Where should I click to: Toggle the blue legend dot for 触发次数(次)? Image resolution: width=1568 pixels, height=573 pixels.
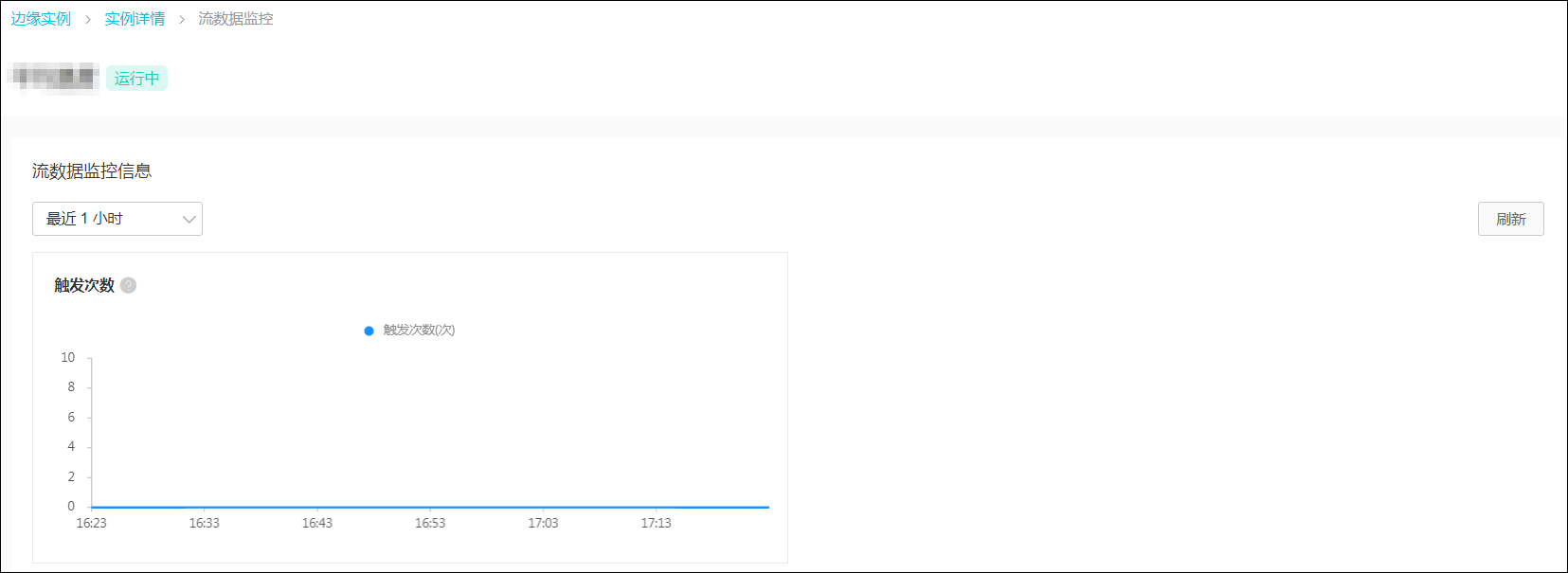369,331
